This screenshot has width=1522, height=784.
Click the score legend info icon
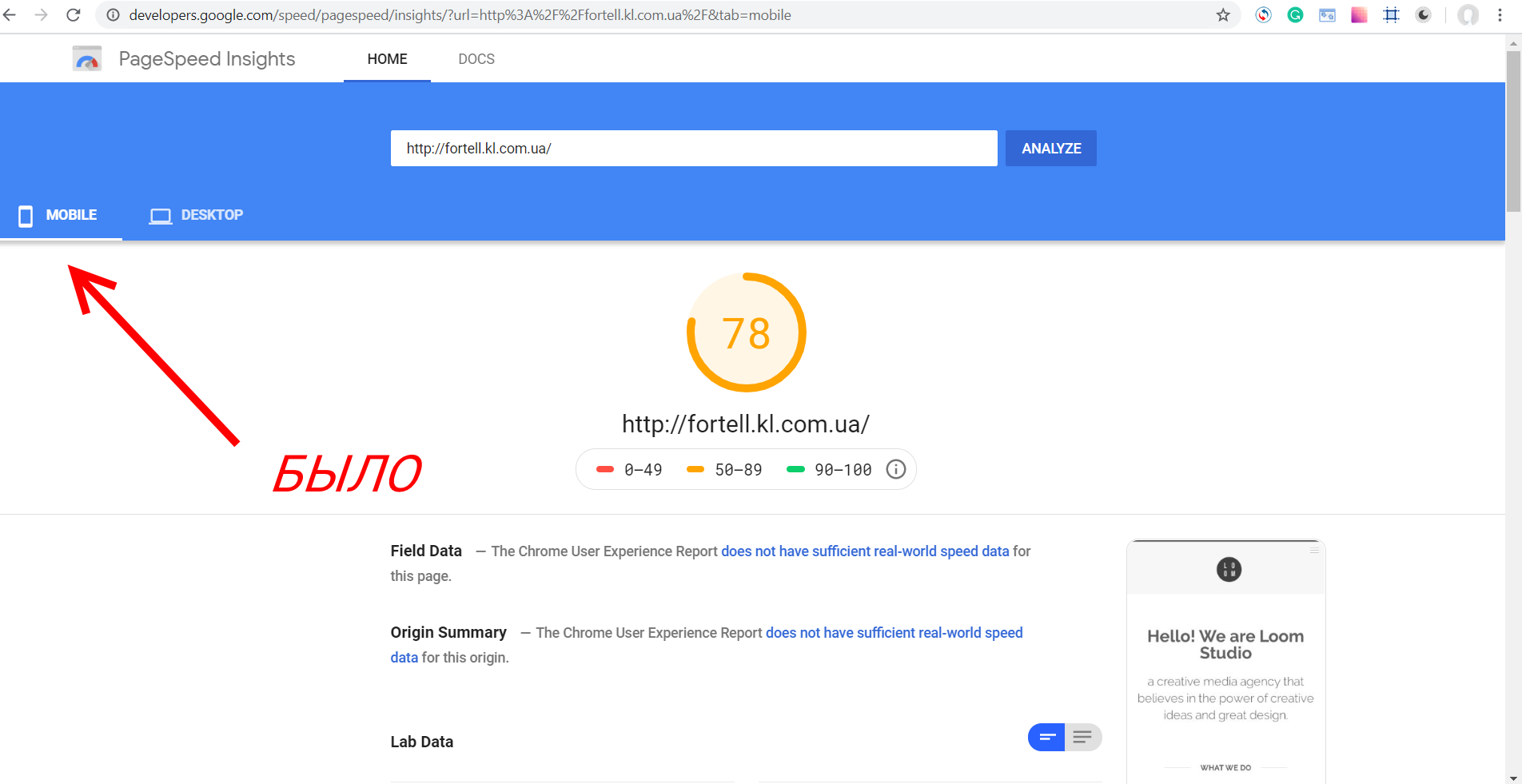pos(896,469)
